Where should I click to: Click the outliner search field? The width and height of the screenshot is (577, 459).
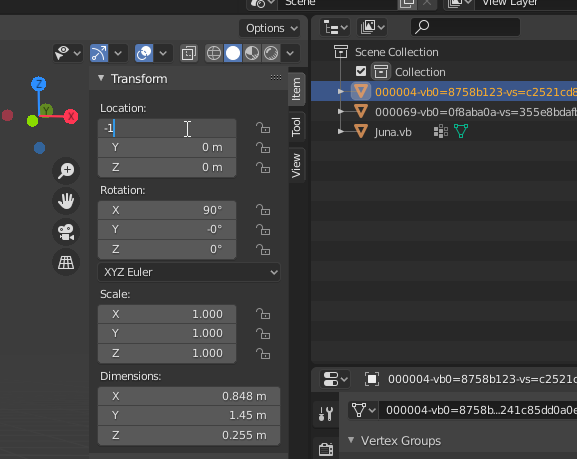[466, 27]
